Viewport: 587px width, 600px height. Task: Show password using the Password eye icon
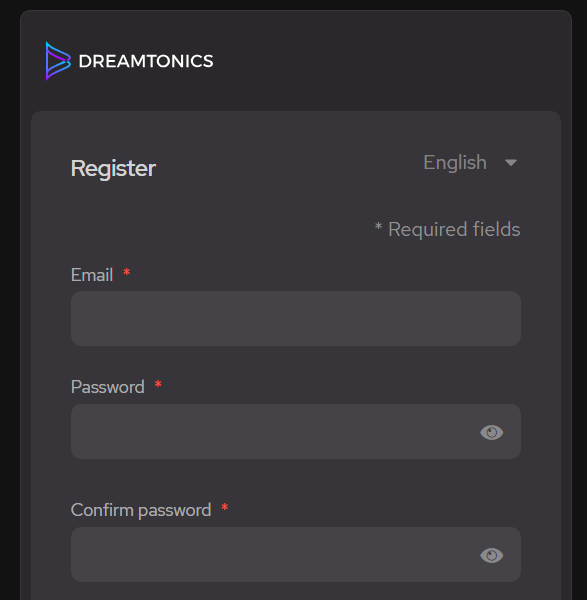coord(492,432)
